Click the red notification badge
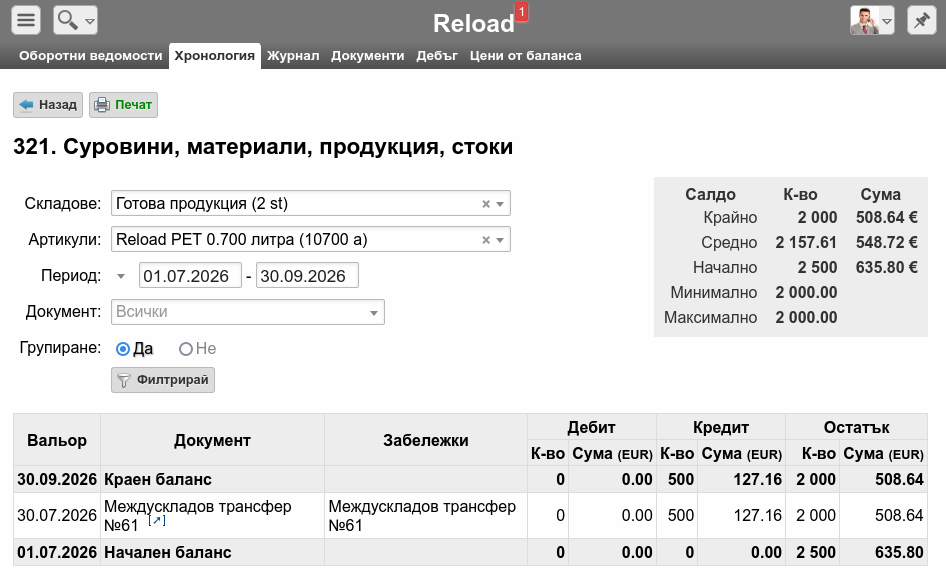This screenshot has height=579, width=946. (x=521, y=11)
